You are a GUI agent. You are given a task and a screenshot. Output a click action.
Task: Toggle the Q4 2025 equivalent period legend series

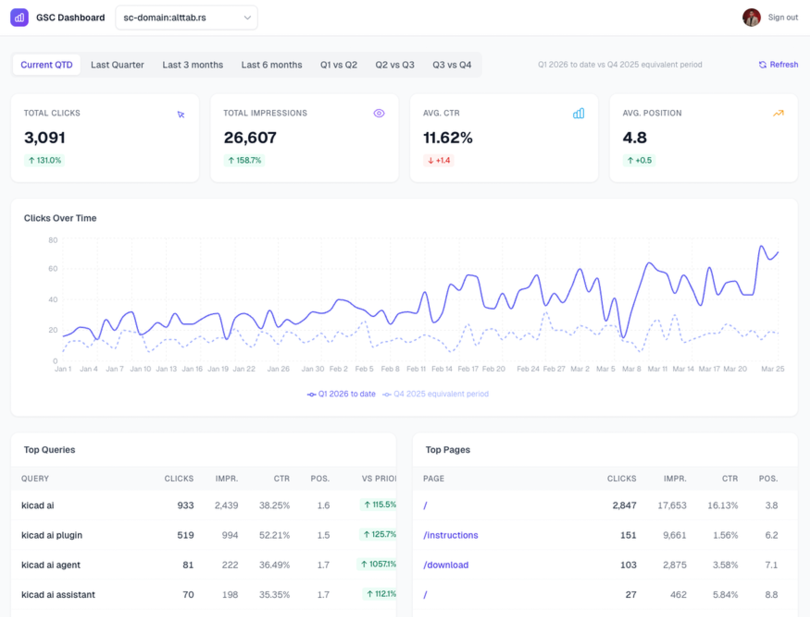click(x=436, y=394)
